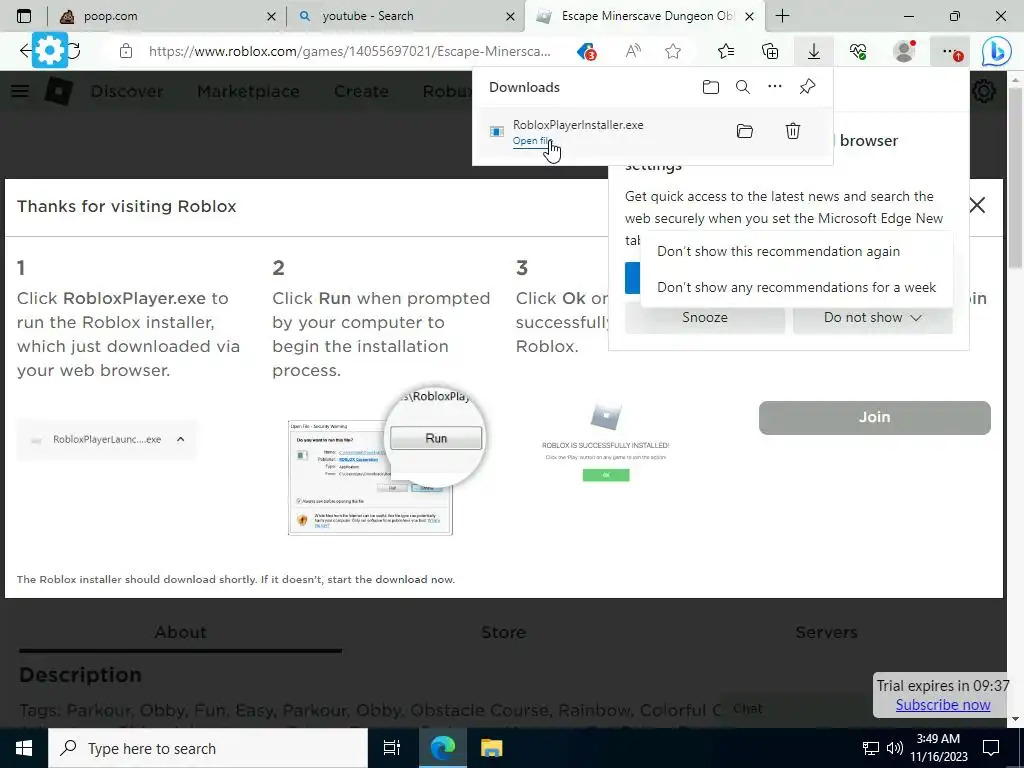Open a new browser tab
This screenshot has height=768, width=1024.
[782, 16]
